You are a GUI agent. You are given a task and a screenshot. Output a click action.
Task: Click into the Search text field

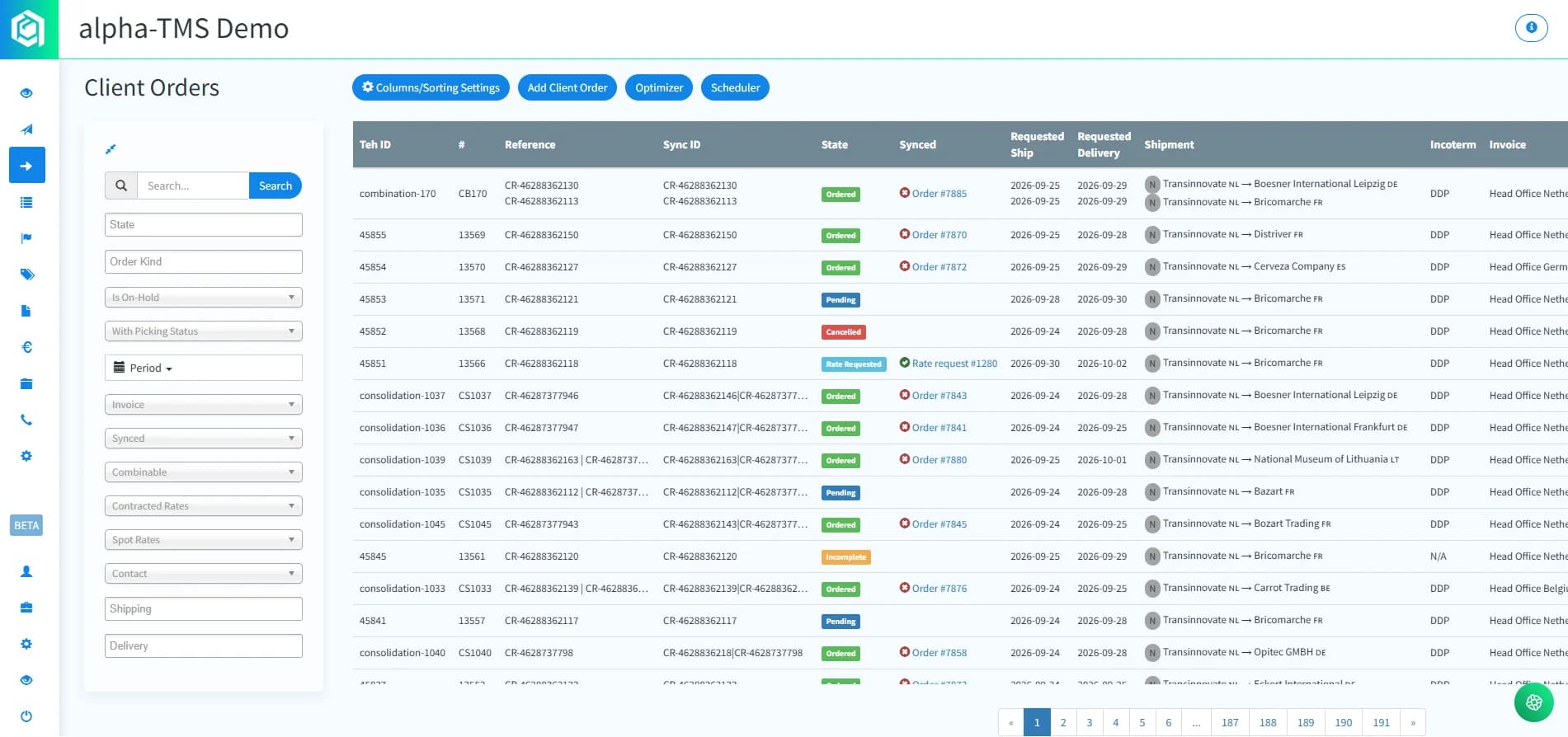click(193, 185)
